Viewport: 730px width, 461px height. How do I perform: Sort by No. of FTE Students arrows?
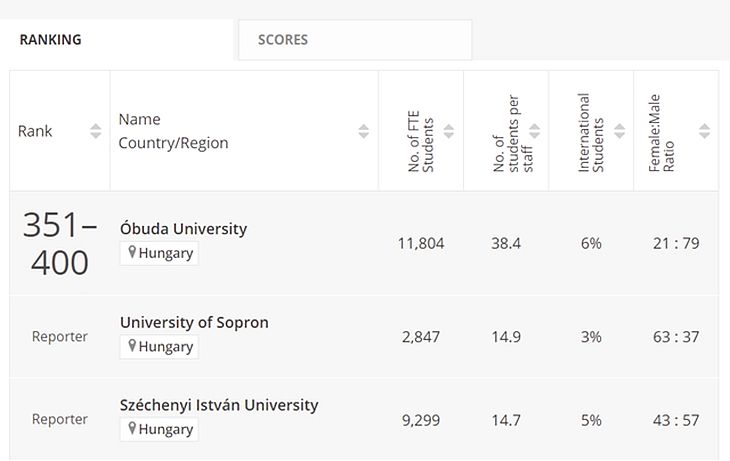point(449,131)
